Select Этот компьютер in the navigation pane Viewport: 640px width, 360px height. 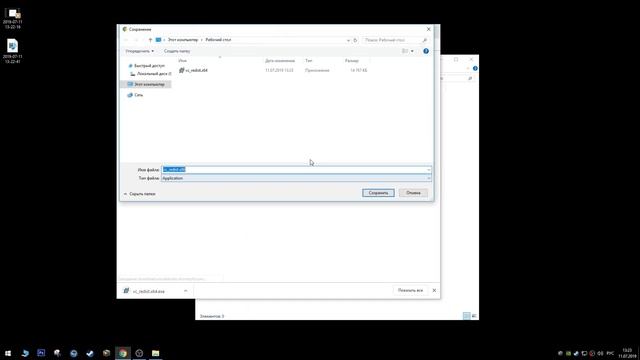pyautogui.click(x=146, y=84)
